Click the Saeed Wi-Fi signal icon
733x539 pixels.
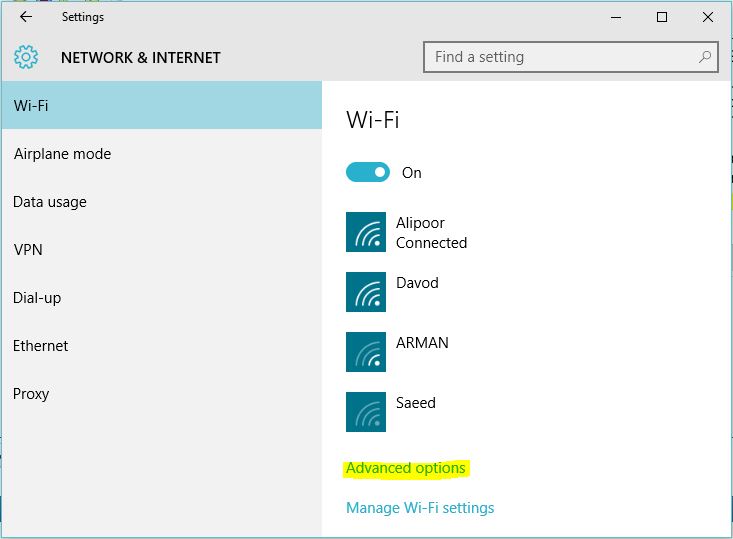(x=366, y=412)
